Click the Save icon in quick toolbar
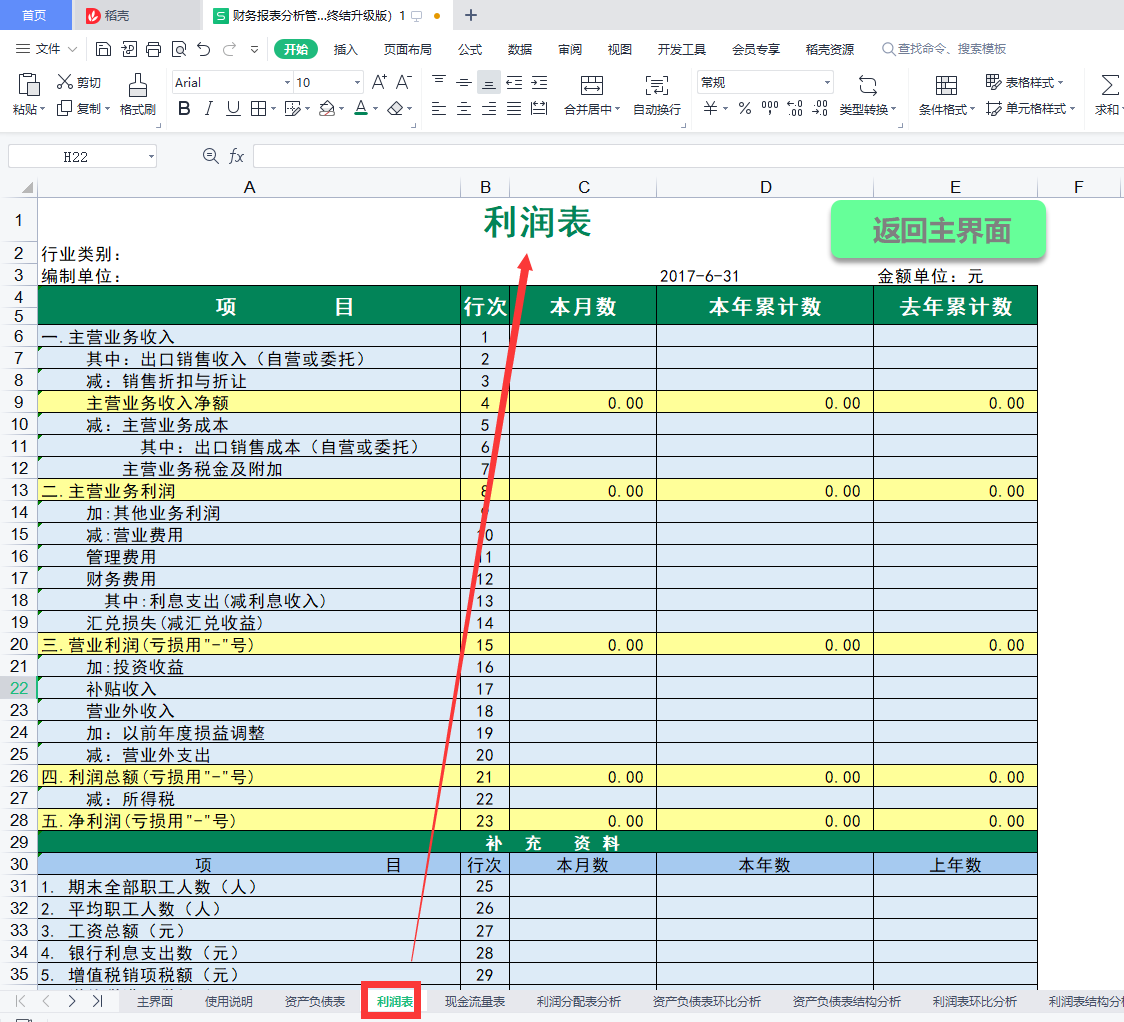The height and width of the screenshot is (1022, 1124). click(103, 49)
